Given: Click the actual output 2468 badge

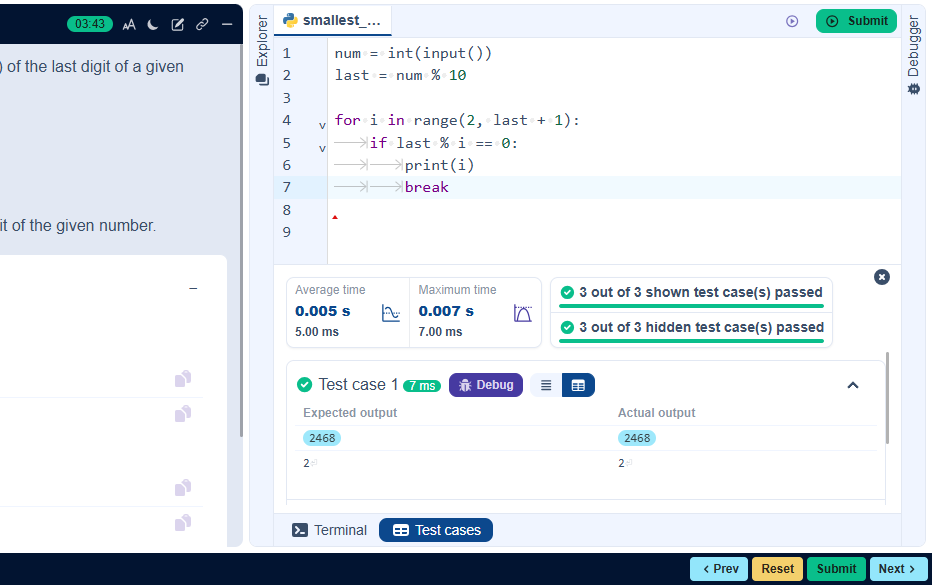Looking at the screenshot, I should tap(637, 438).
